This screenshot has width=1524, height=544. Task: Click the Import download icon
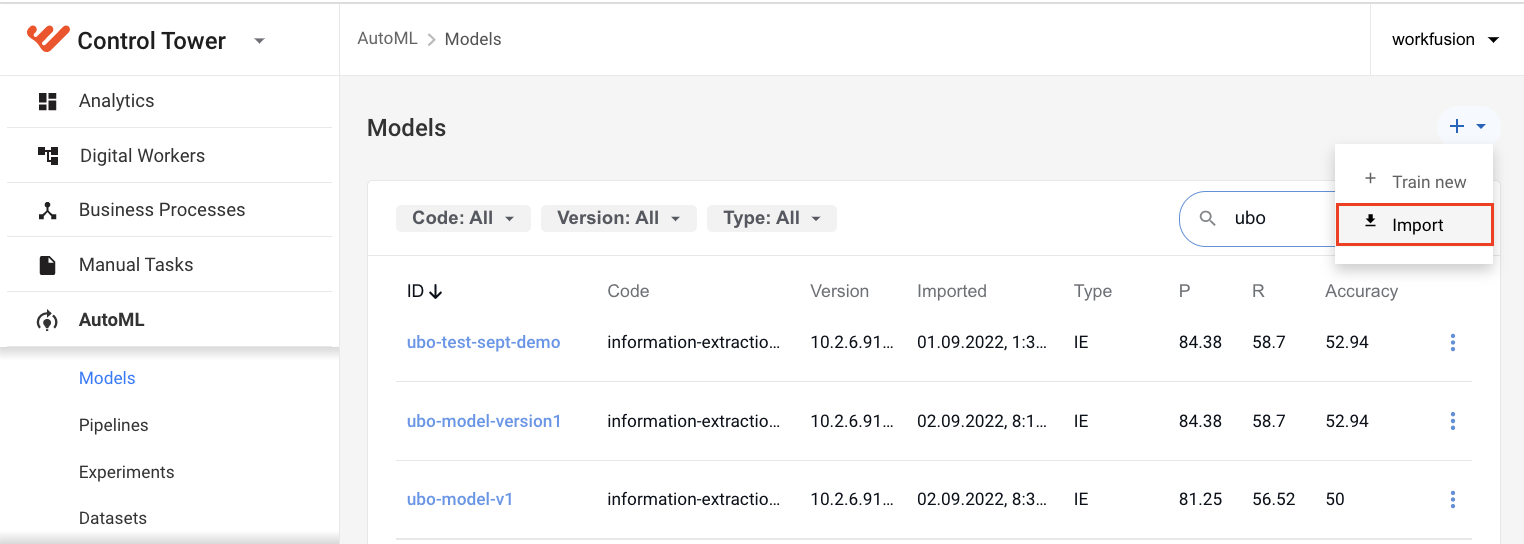point(1371,222)
